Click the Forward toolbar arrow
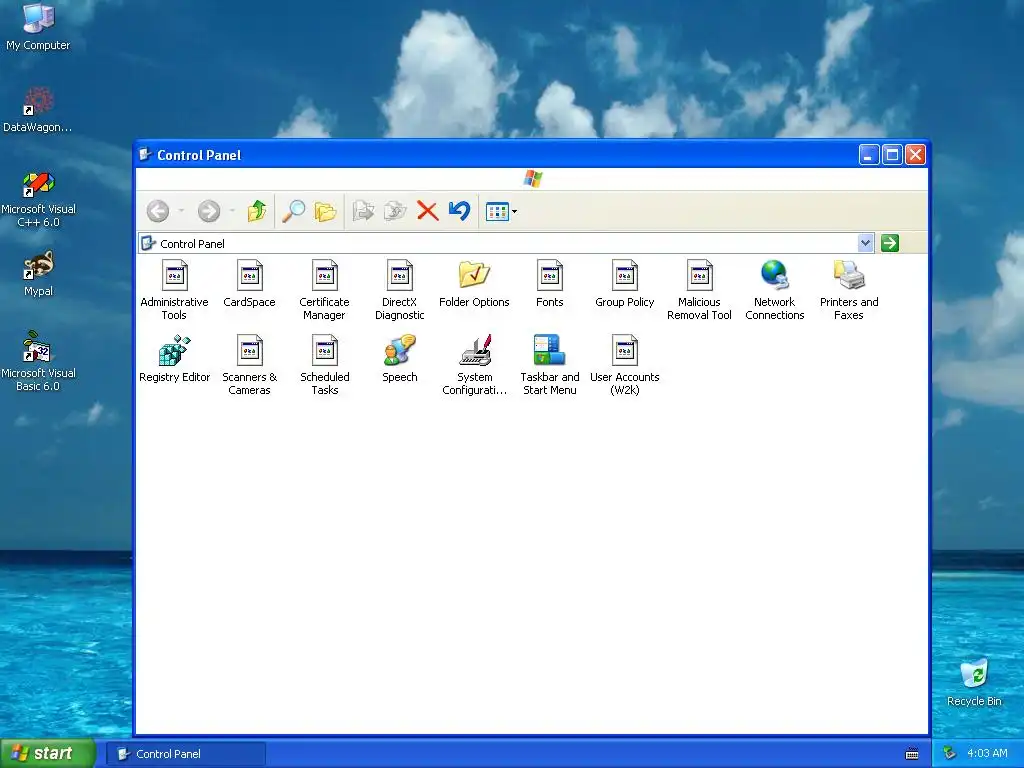 click(209, 211)
